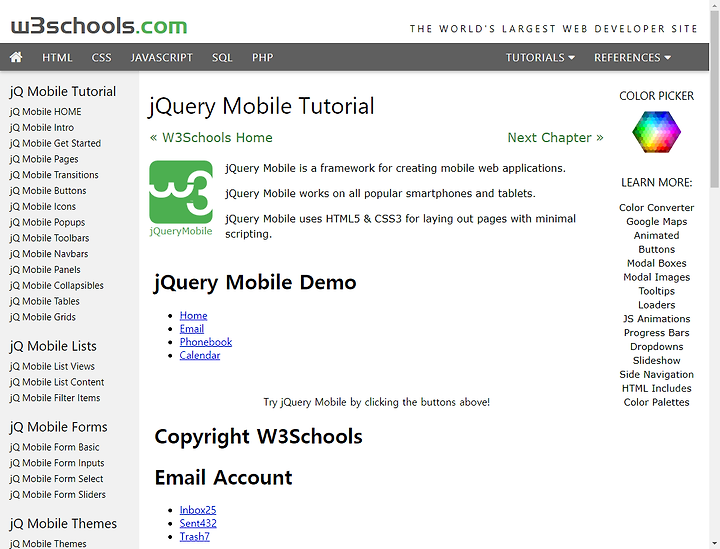Open jQ Mobile Form Select
The width and height of the screenshot is (720, 549).
(x=56, y=479)
